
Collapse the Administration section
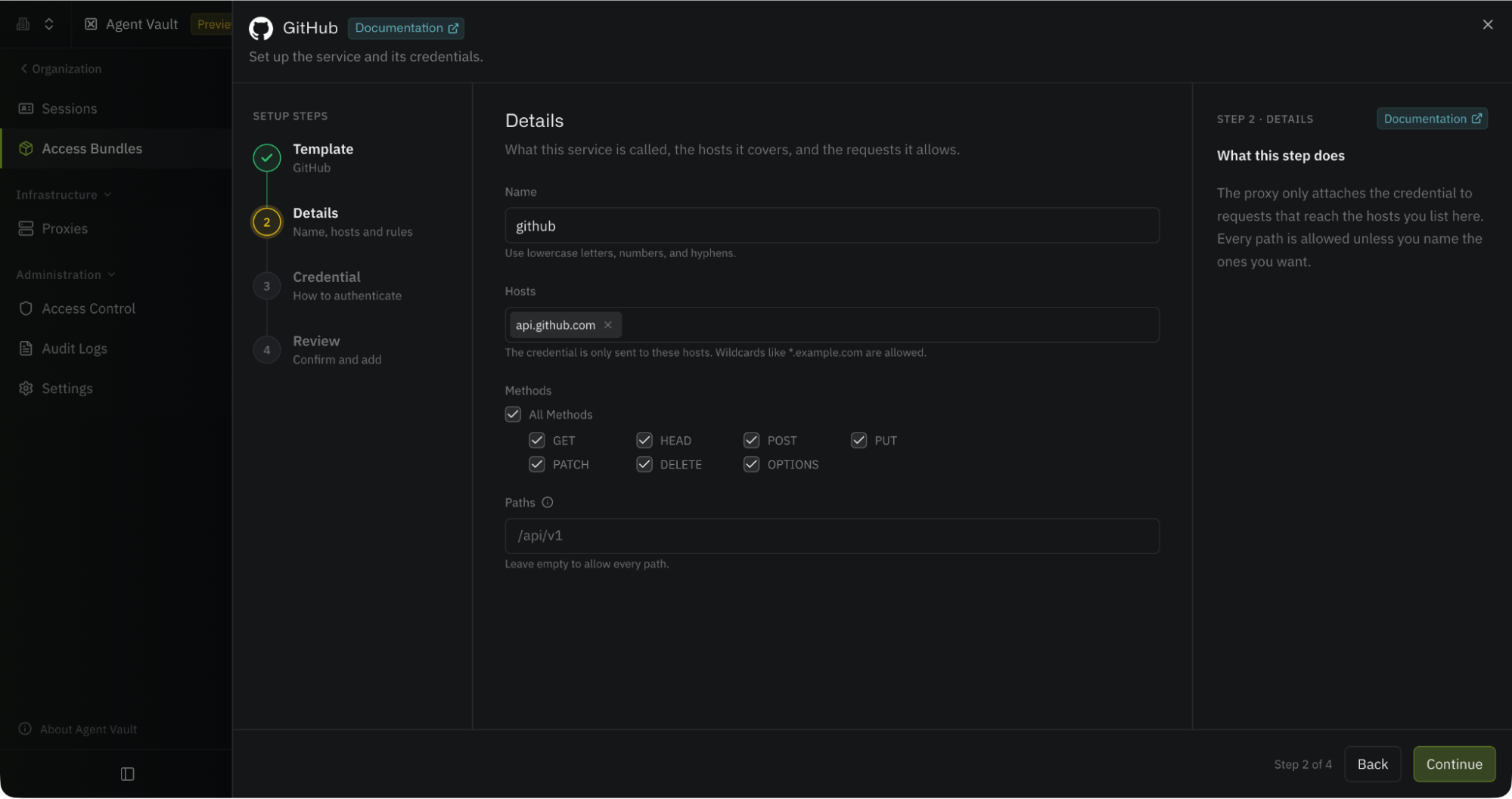pyautogui.click(x=66, y=275)
